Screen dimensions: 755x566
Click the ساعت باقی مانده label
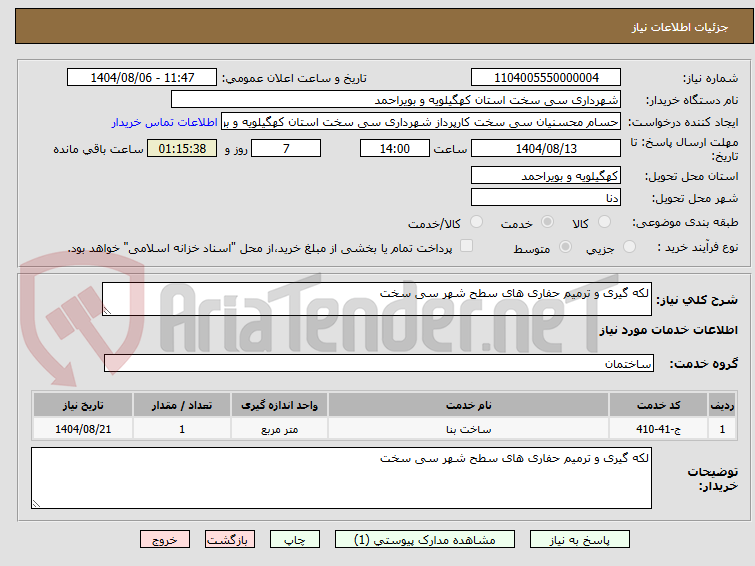pyautogui.click(x=98, y=149)
